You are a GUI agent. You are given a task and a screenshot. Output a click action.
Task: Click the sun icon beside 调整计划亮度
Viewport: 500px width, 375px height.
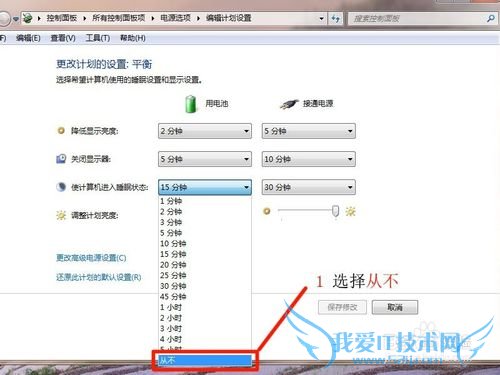coord(61,215)
